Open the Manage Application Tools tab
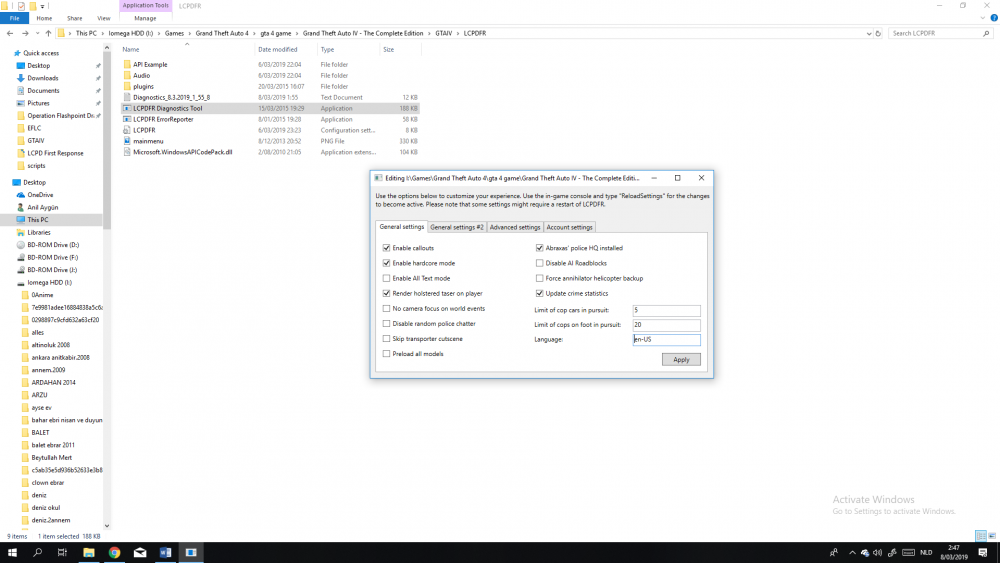This screenshot has height=563, width=1000. click(145, 18)
